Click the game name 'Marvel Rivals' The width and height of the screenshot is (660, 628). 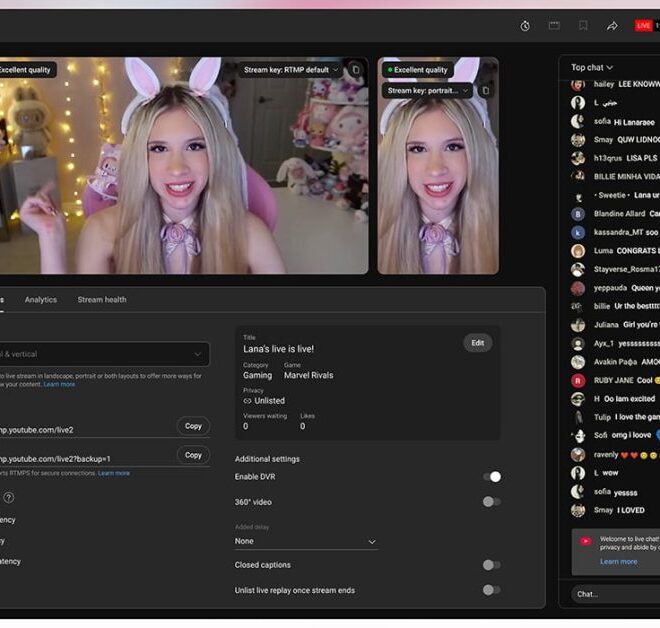click(309, 375)
